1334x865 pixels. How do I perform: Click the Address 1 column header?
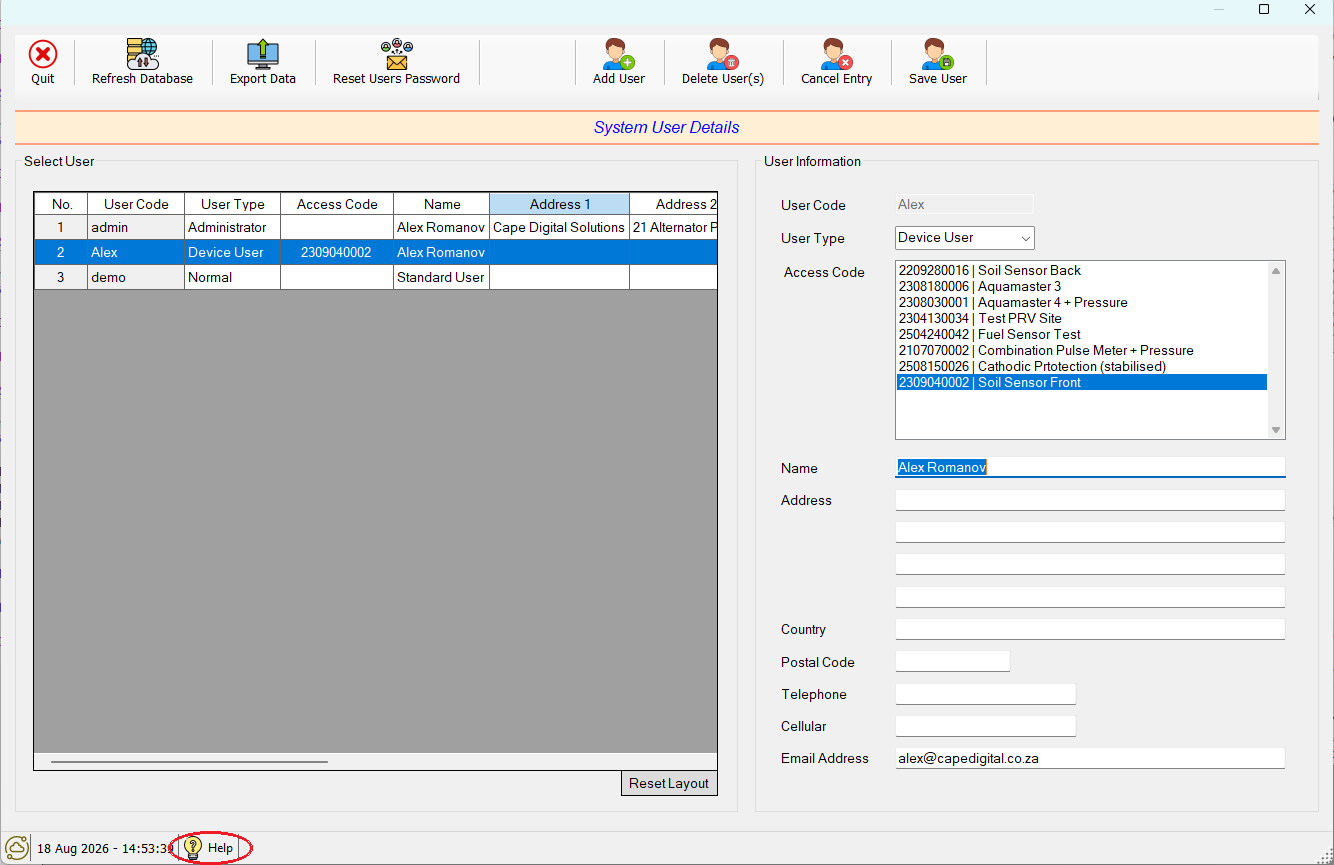(560, 204)
